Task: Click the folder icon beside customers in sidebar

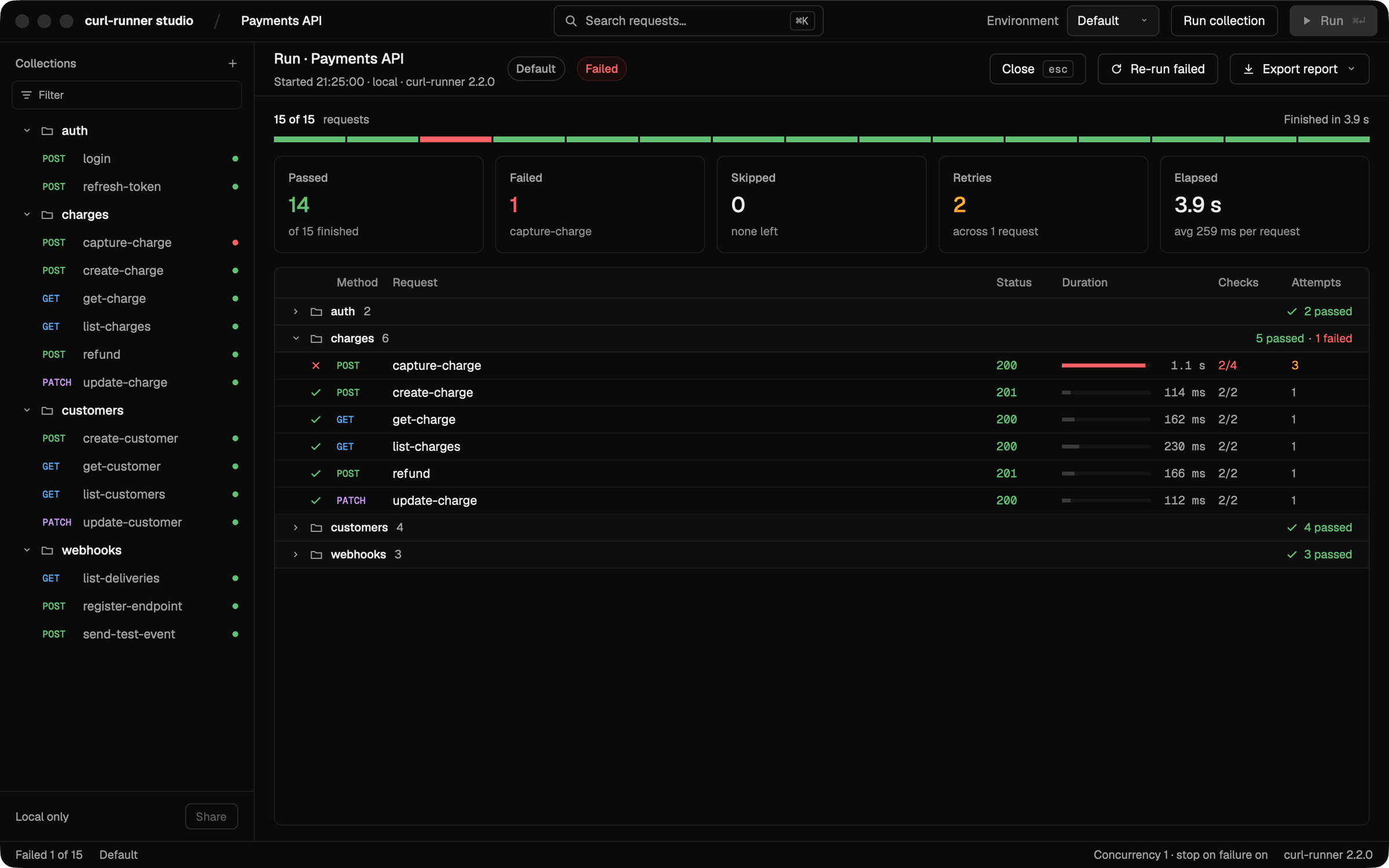Action: pos(47,411)
